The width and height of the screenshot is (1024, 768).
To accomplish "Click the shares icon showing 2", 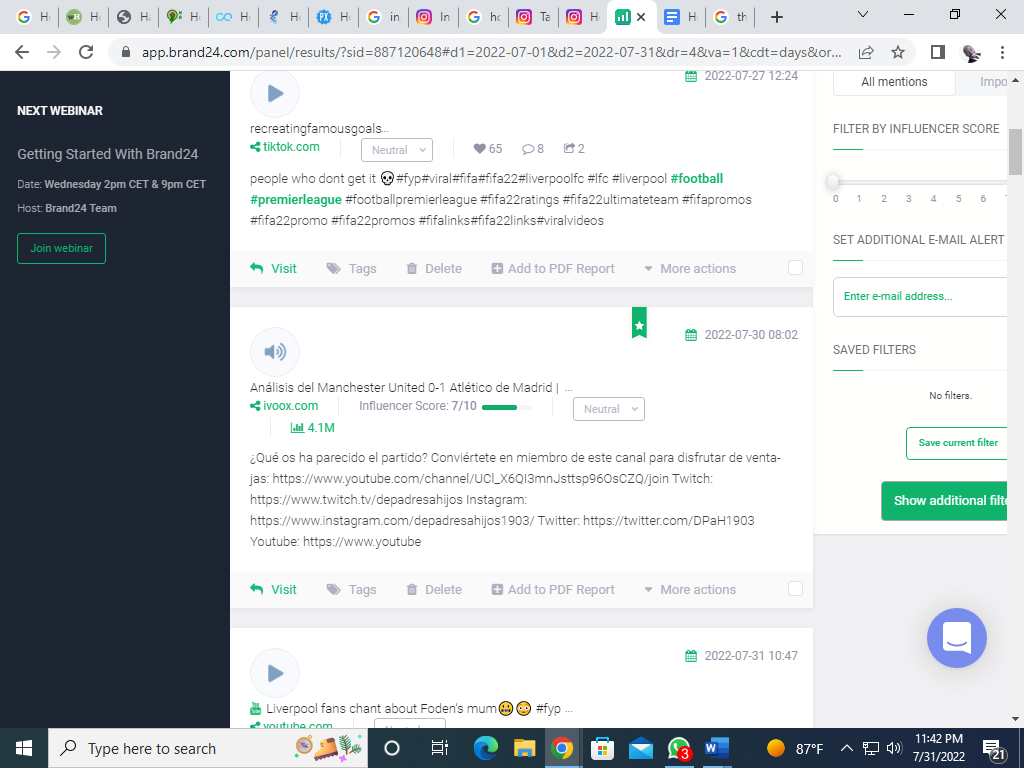I will pyautogui.click(x=569, y=148).
